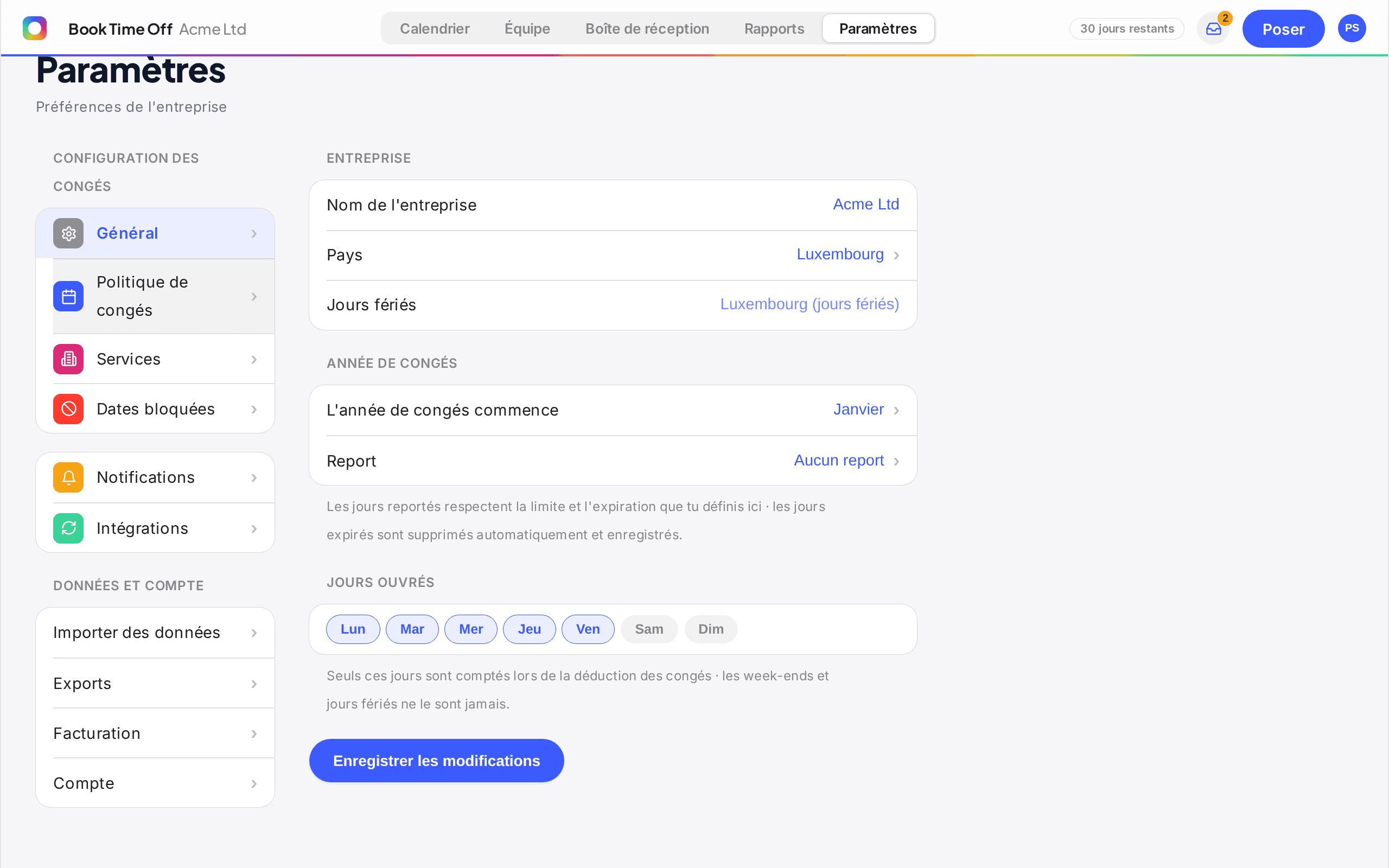Click the Services building icon

(68, 359)
